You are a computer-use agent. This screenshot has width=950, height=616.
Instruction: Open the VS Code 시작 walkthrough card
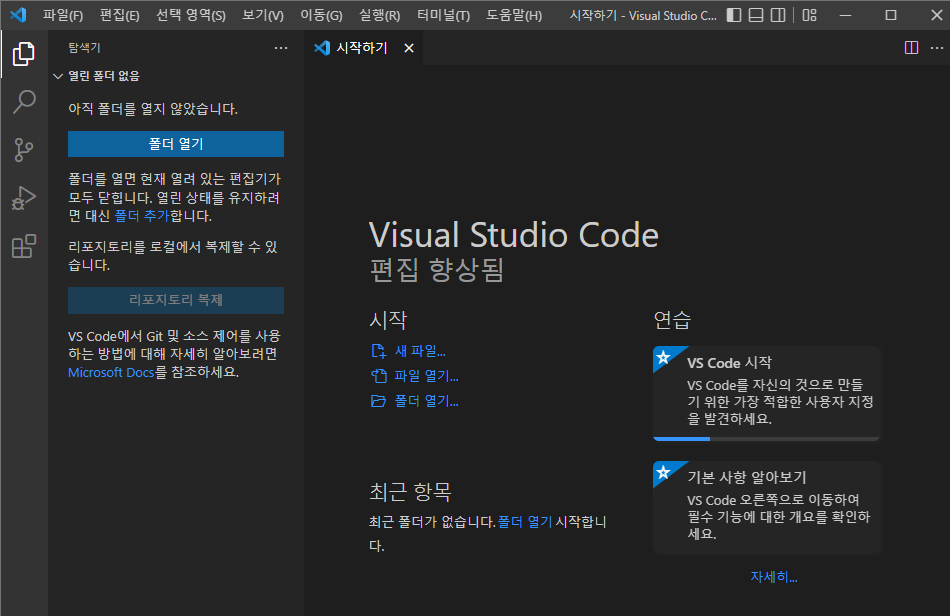click(x=766, y=393)
